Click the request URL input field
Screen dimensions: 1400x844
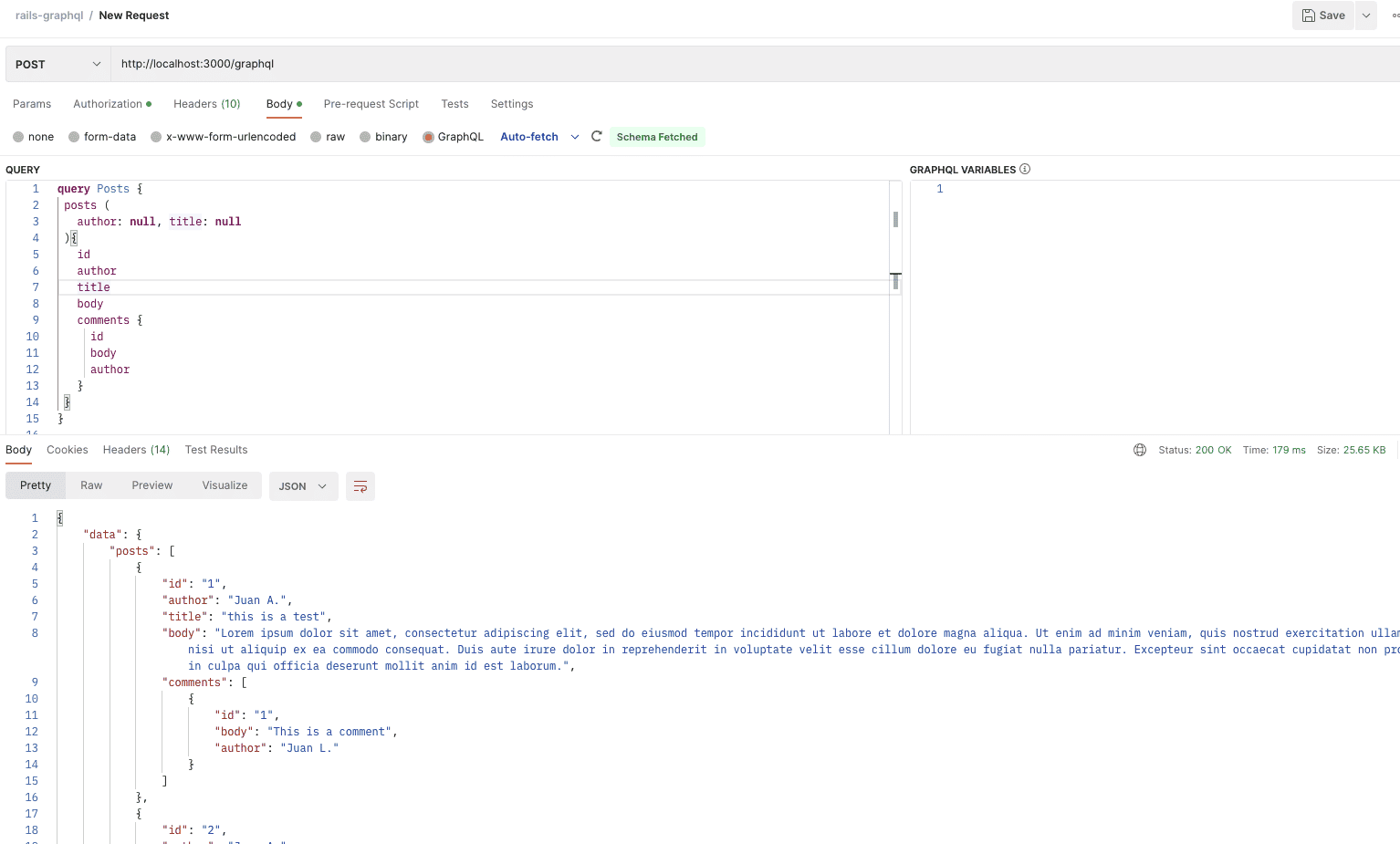pos(755,64)
